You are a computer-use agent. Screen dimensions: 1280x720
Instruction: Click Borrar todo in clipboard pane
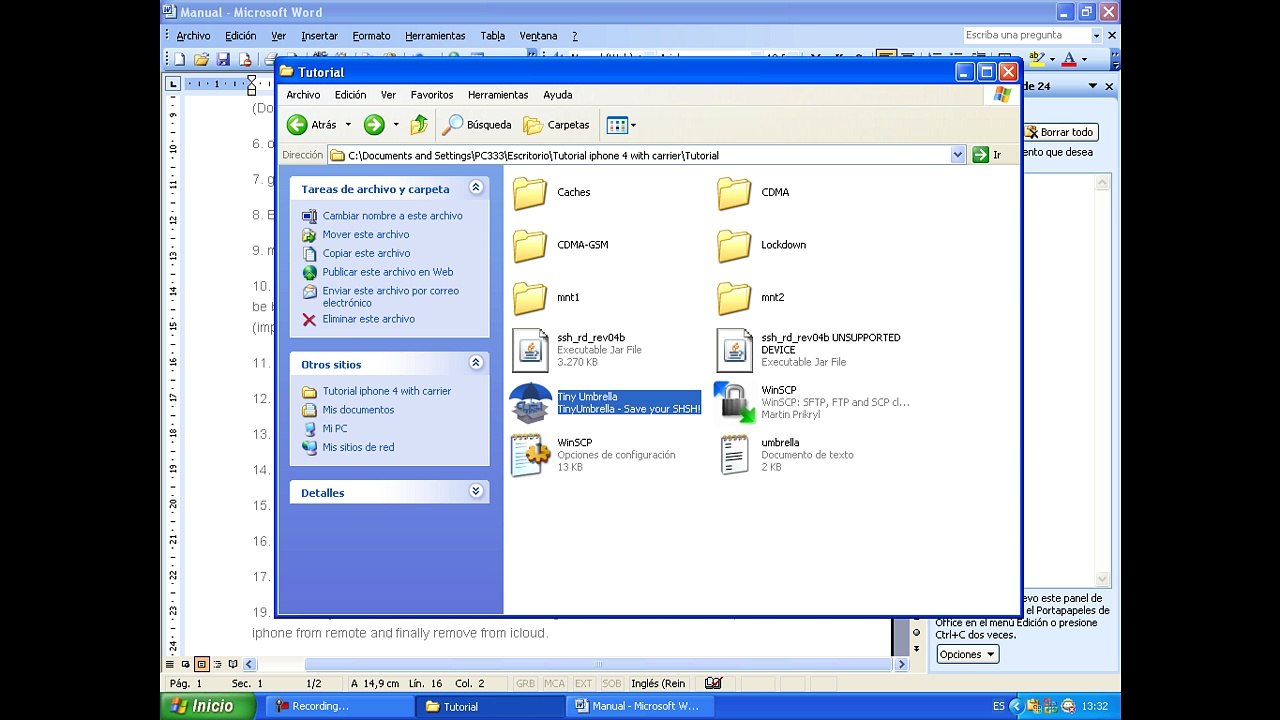point(1061,132)
